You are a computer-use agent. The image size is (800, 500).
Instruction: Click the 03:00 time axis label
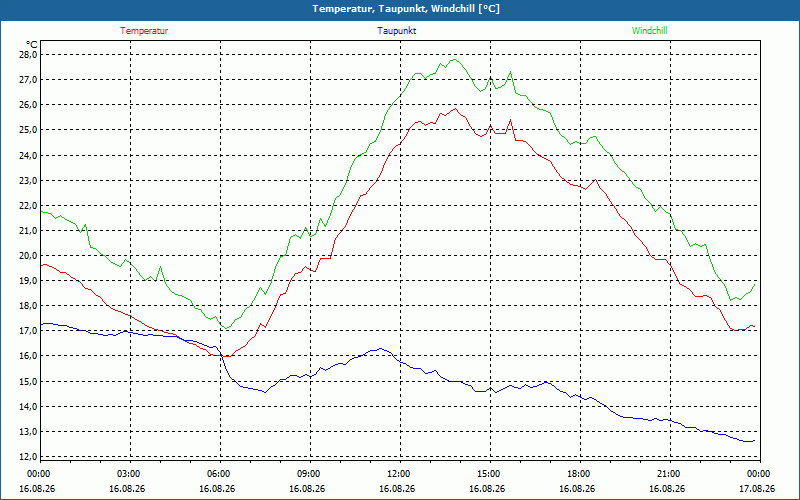131,474
